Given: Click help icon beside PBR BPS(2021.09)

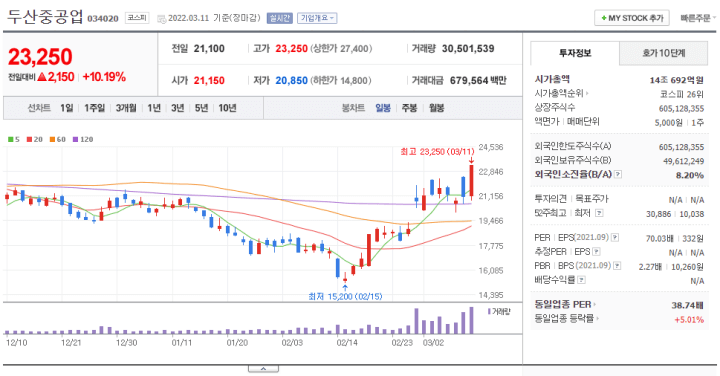Looking at the screenshot, I should (x=617, y=266).
